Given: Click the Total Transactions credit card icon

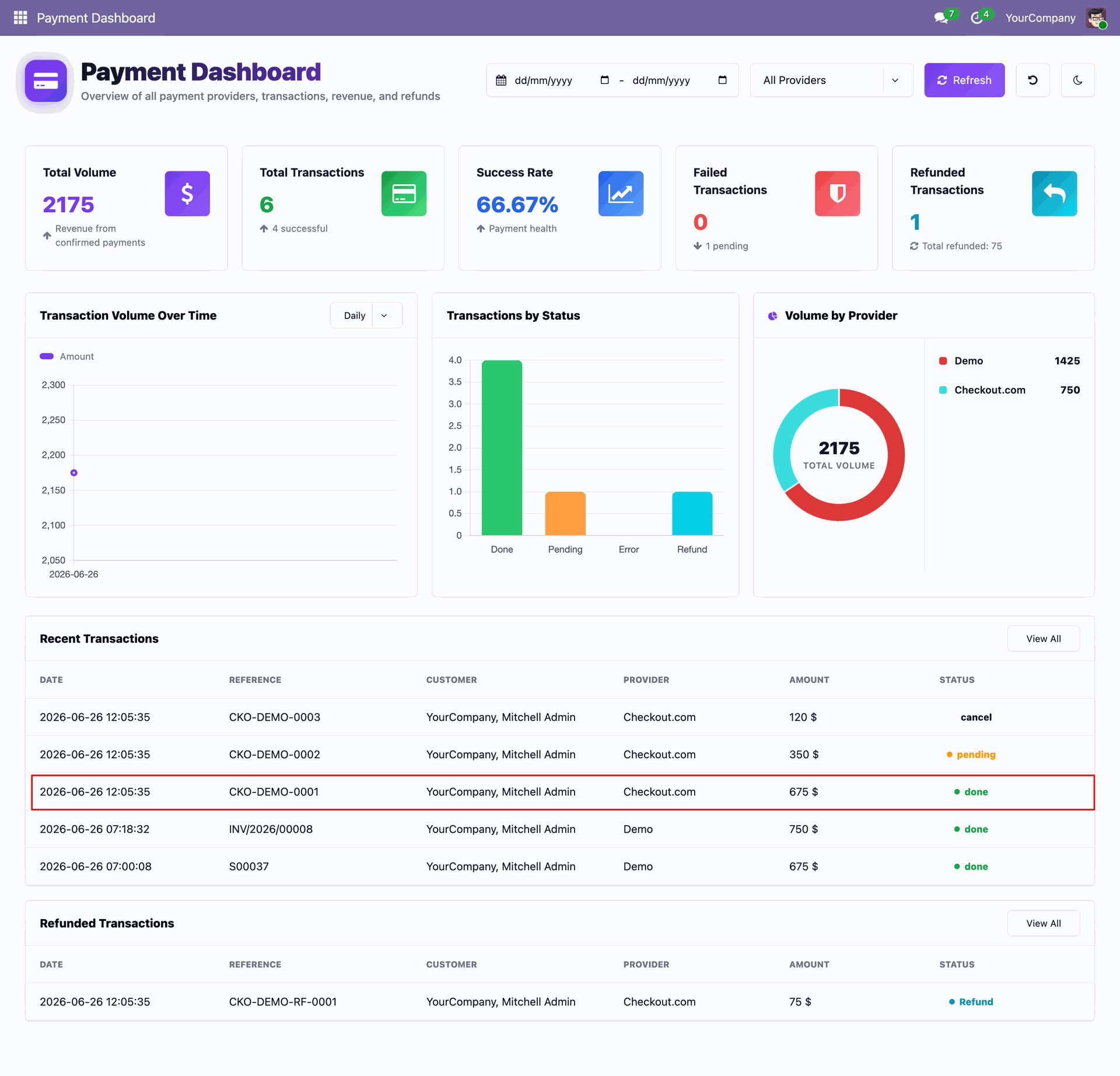Looking at the screenshot, I should (x=404, y=194).
